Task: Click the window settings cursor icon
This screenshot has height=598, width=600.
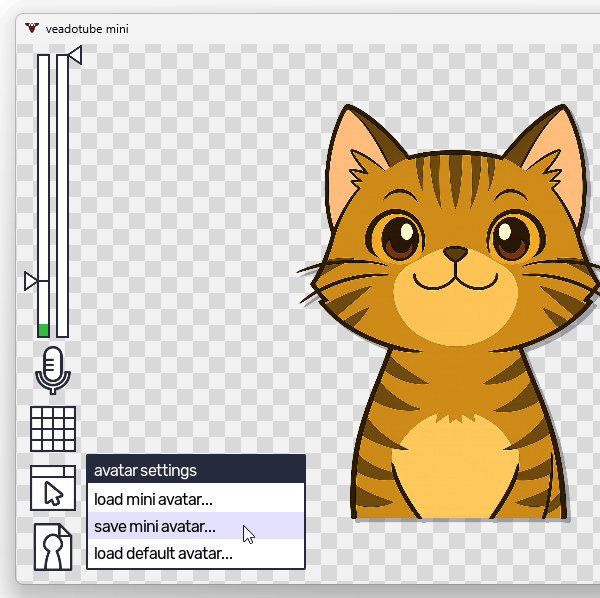Action: tap(53, 488)
